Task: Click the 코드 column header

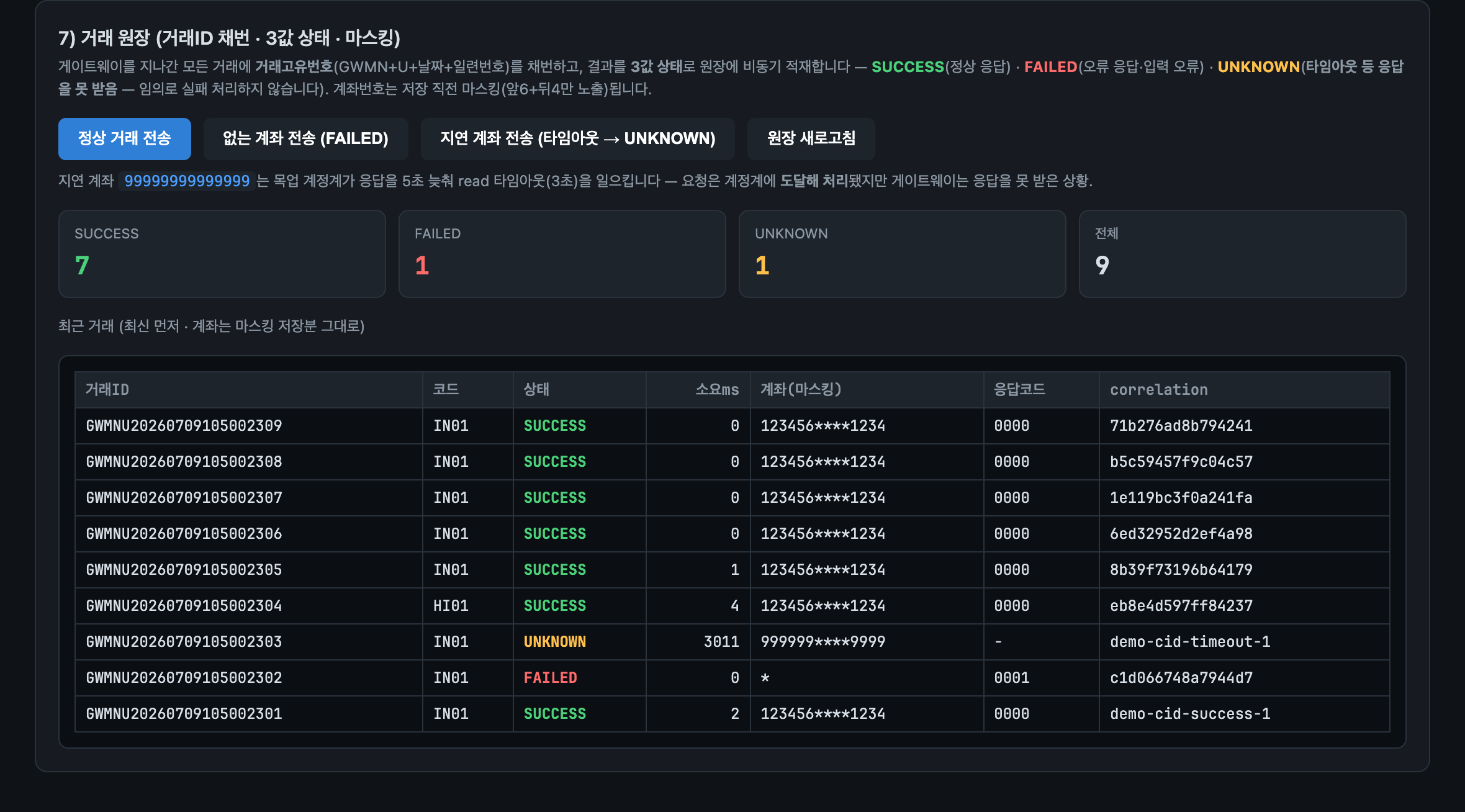Action: pos(468,390)
